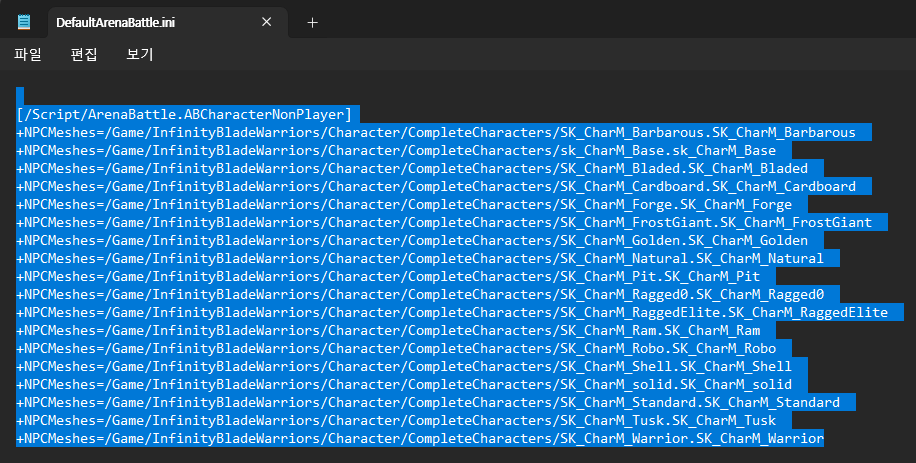Click the SK_CharM_Forge mesh line
The width and height of the screenshot is (916, 463).
404,205
